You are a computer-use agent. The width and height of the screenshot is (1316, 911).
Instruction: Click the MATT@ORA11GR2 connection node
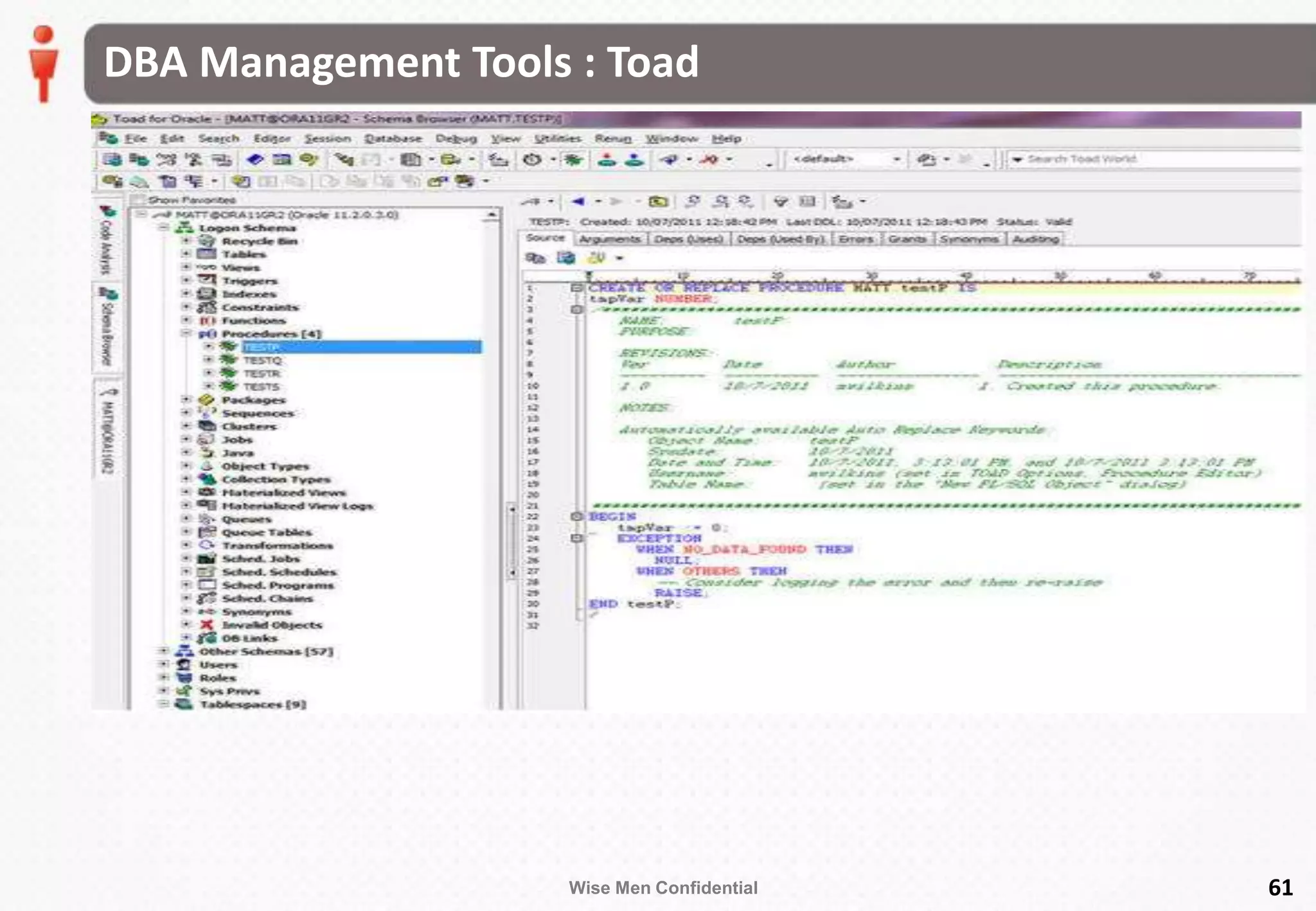(287, 214)
